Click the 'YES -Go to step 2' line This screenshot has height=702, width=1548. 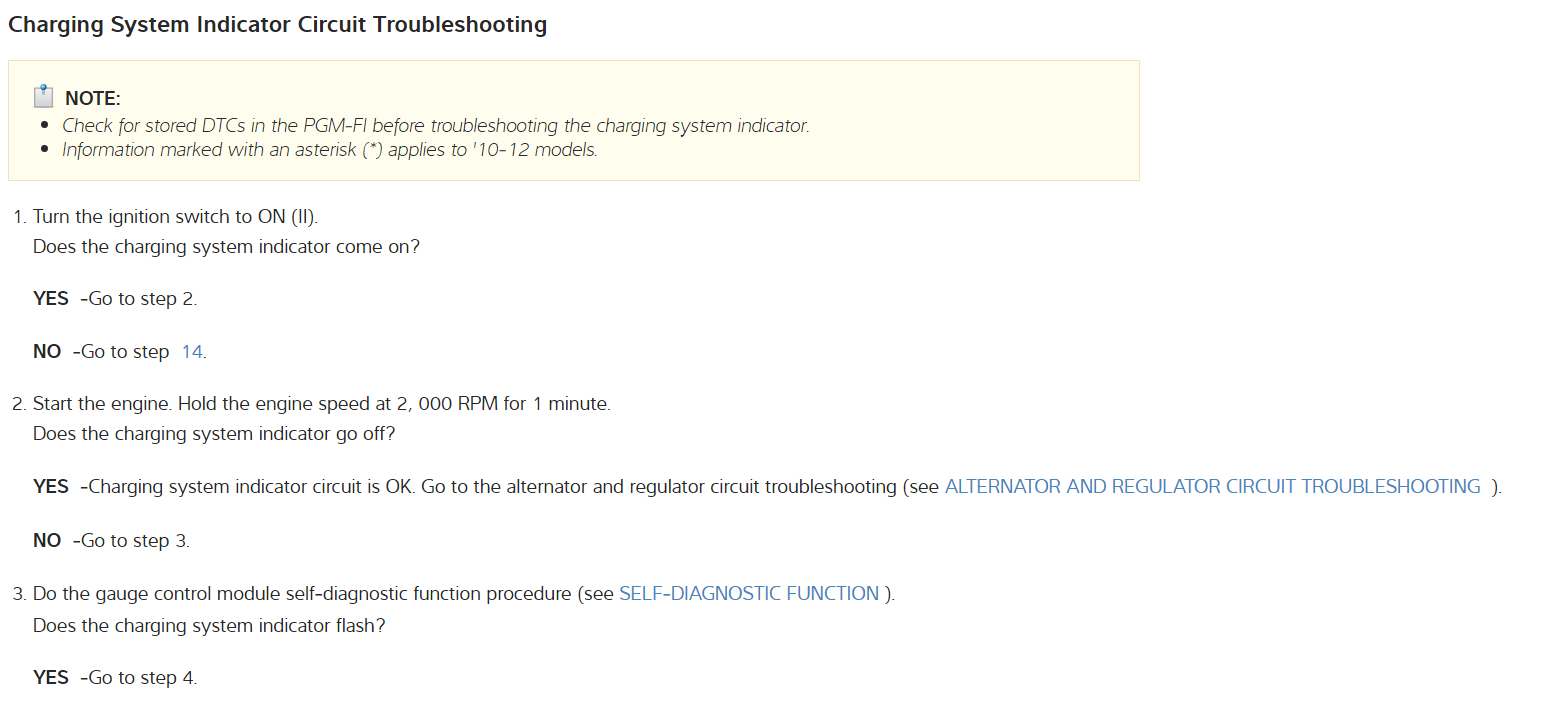point(115,299)
